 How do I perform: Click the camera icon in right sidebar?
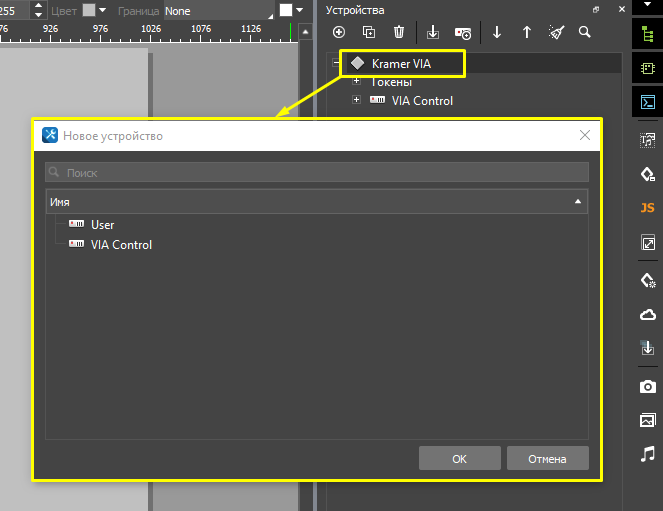pyautogui.click(x=647, y=386)
